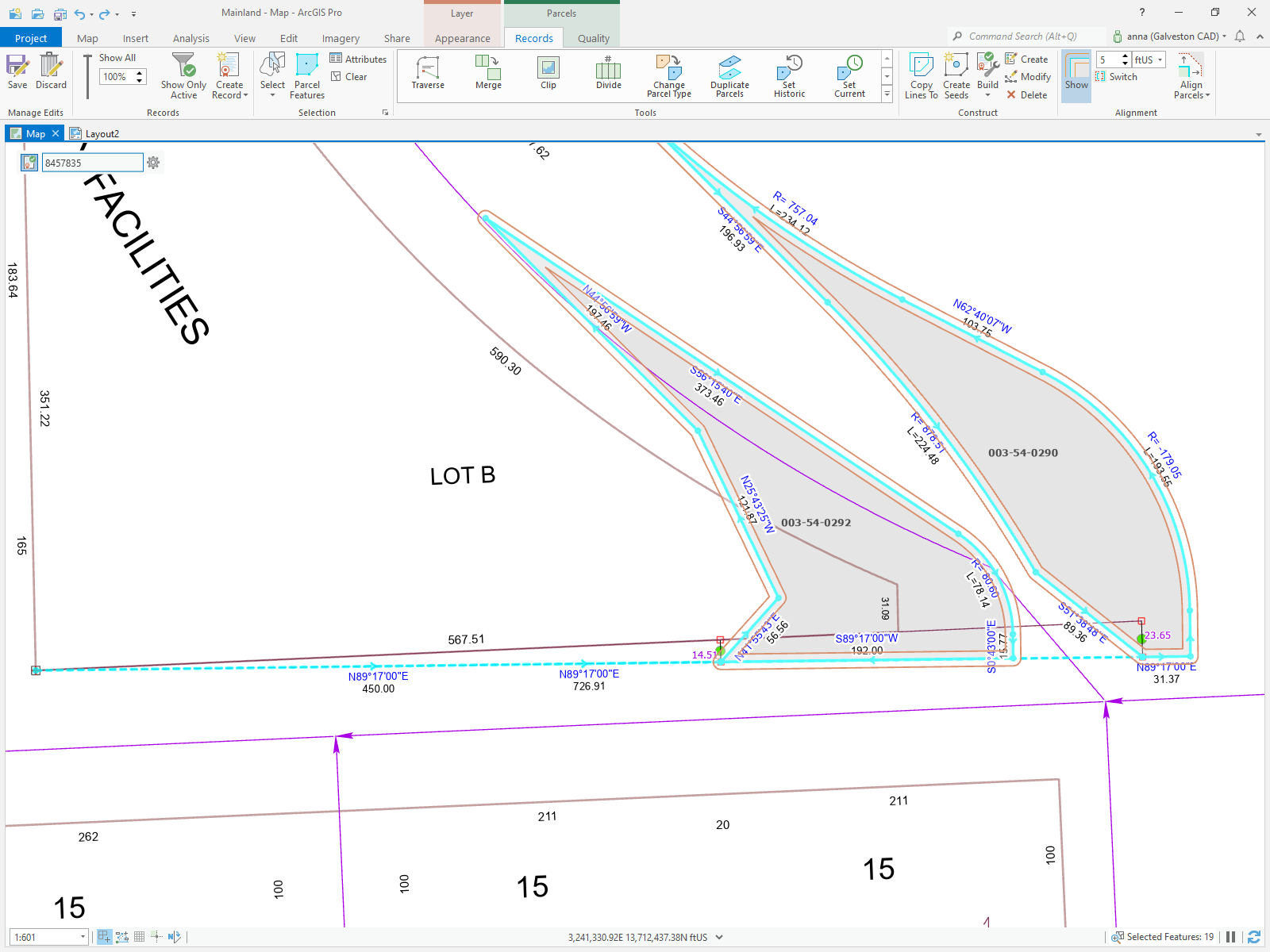Click the new project quick access icon
Image resolution: width=1270 pixels, height=952 pixels.
(15, 13)
